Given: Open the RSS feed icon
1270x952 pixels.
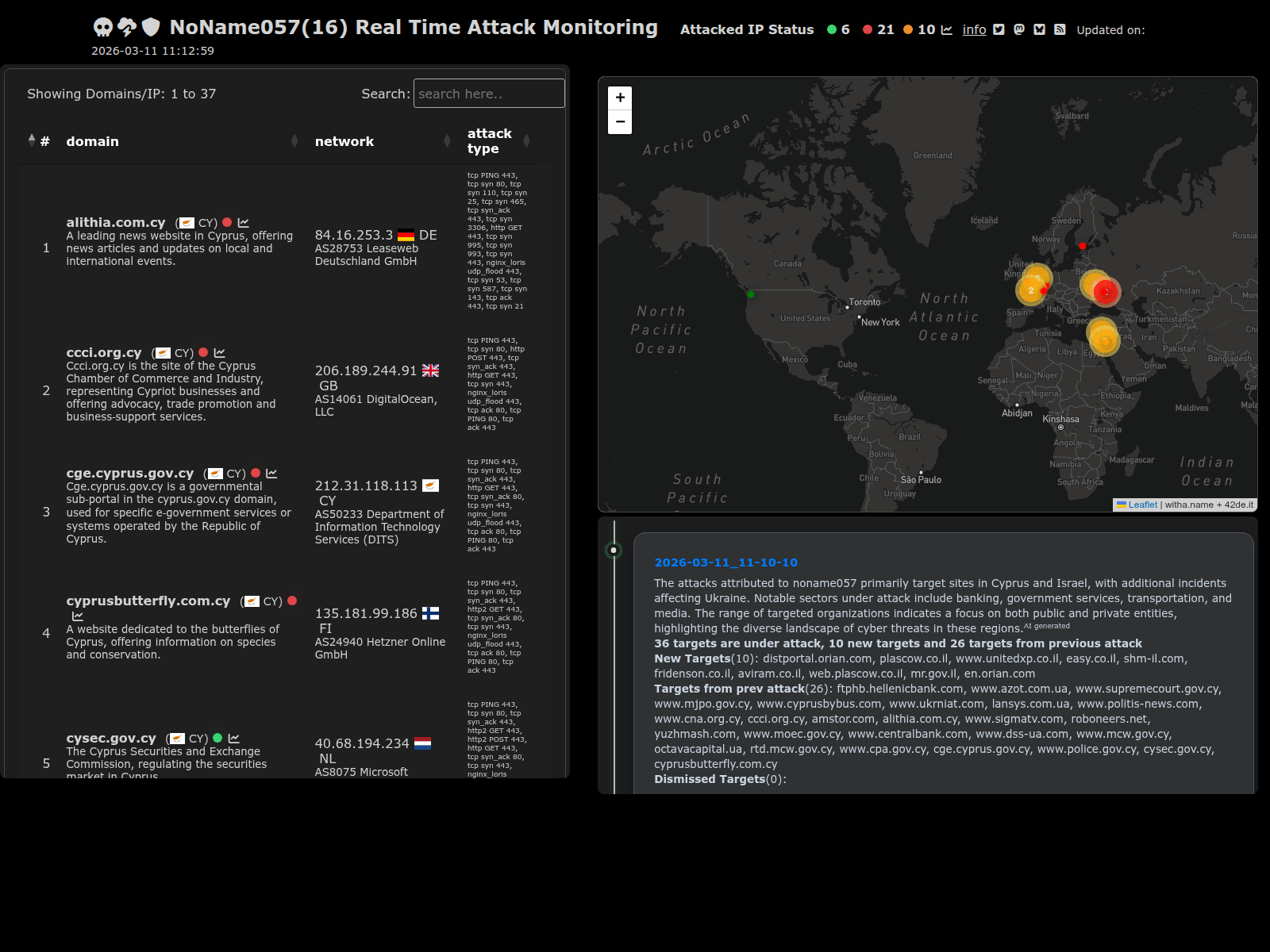Looking at the screenshot, I should point(1060,29).
